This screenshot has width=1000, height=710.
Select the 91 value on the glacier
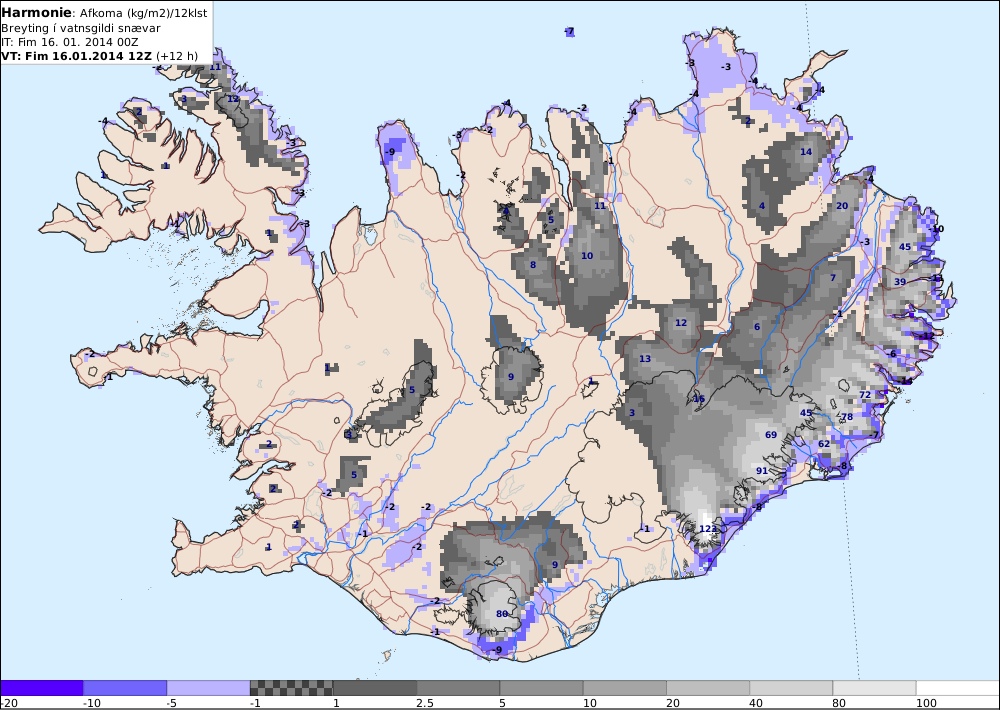[761, 471]
